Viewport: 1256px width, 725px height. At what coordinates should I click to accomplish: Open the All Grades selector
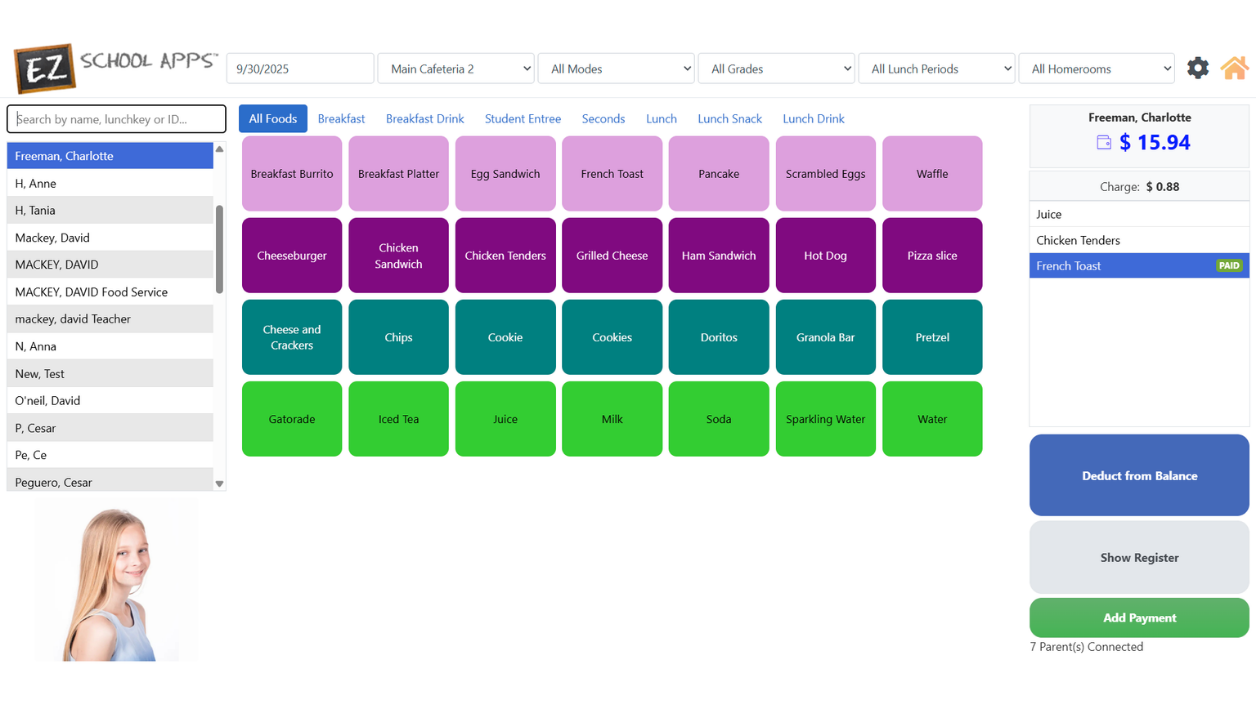coord(776,68)
